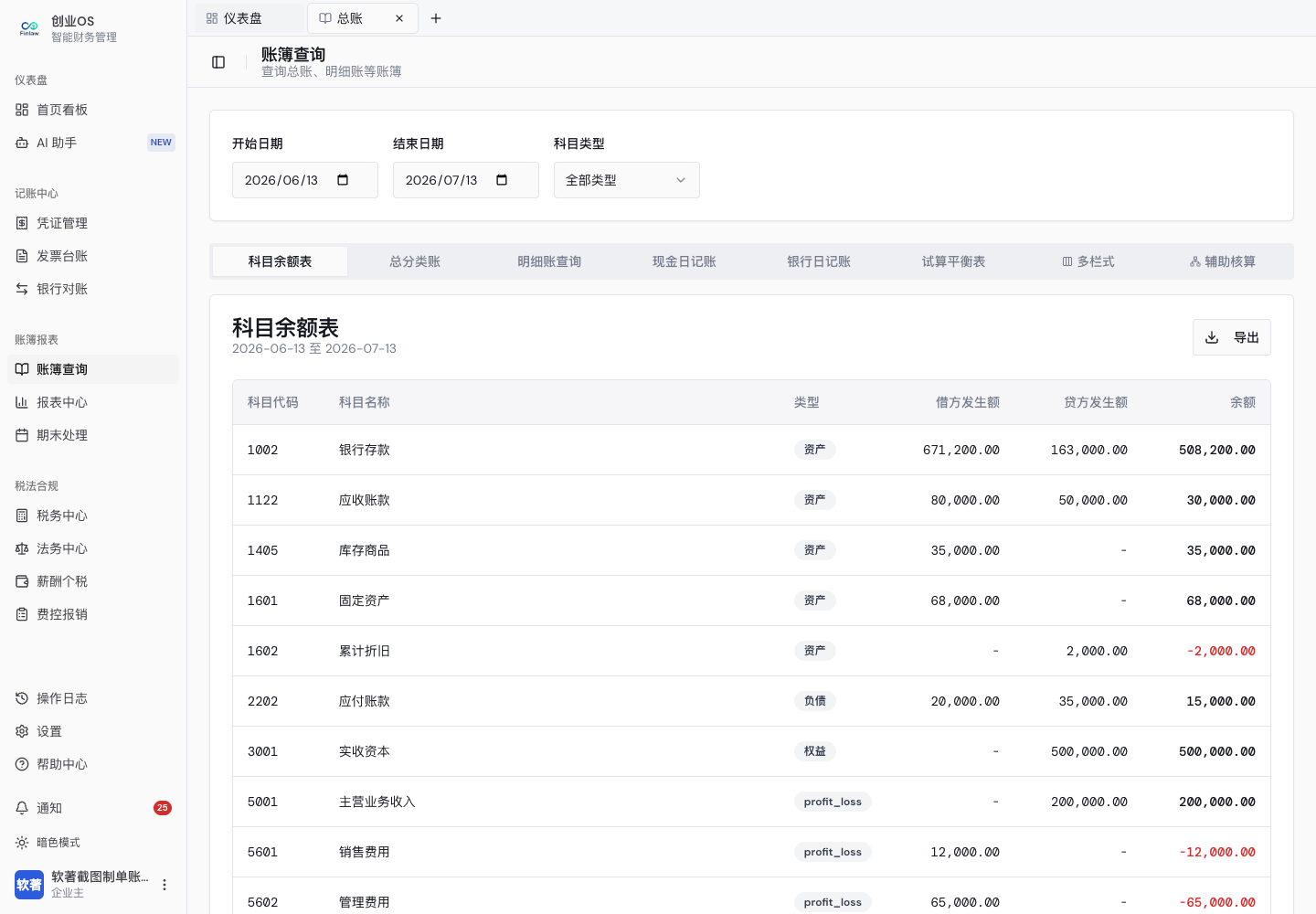Viewport: 1316px width, 914px height.
Task: Click the 银行存款 row name
Action: 365,450
